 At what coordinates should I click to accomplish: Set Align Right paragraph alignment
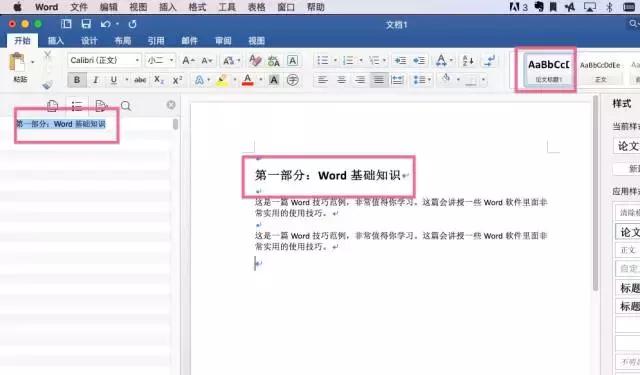(360, 80)
